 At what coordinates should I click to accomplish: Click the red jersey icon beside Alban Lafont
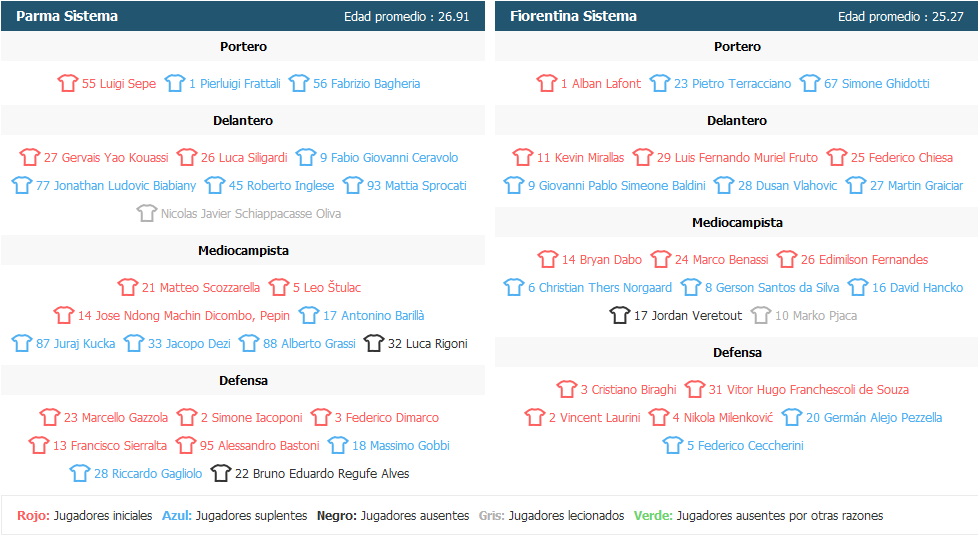546,84
